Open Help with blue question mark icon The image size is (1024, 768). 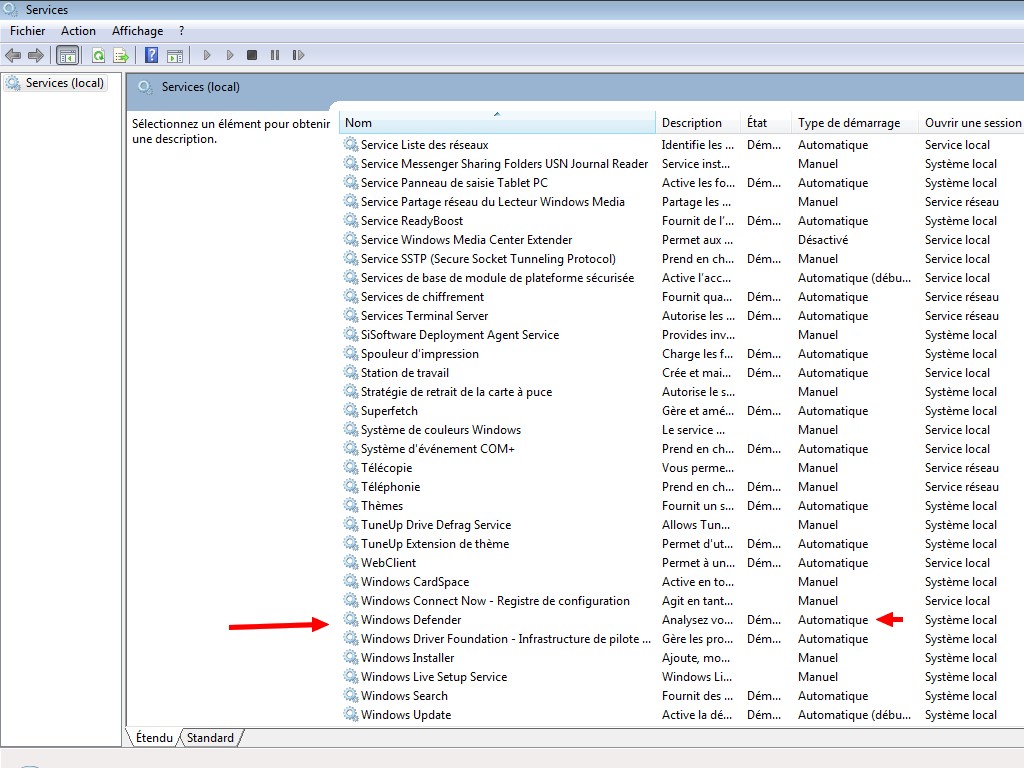152,55
